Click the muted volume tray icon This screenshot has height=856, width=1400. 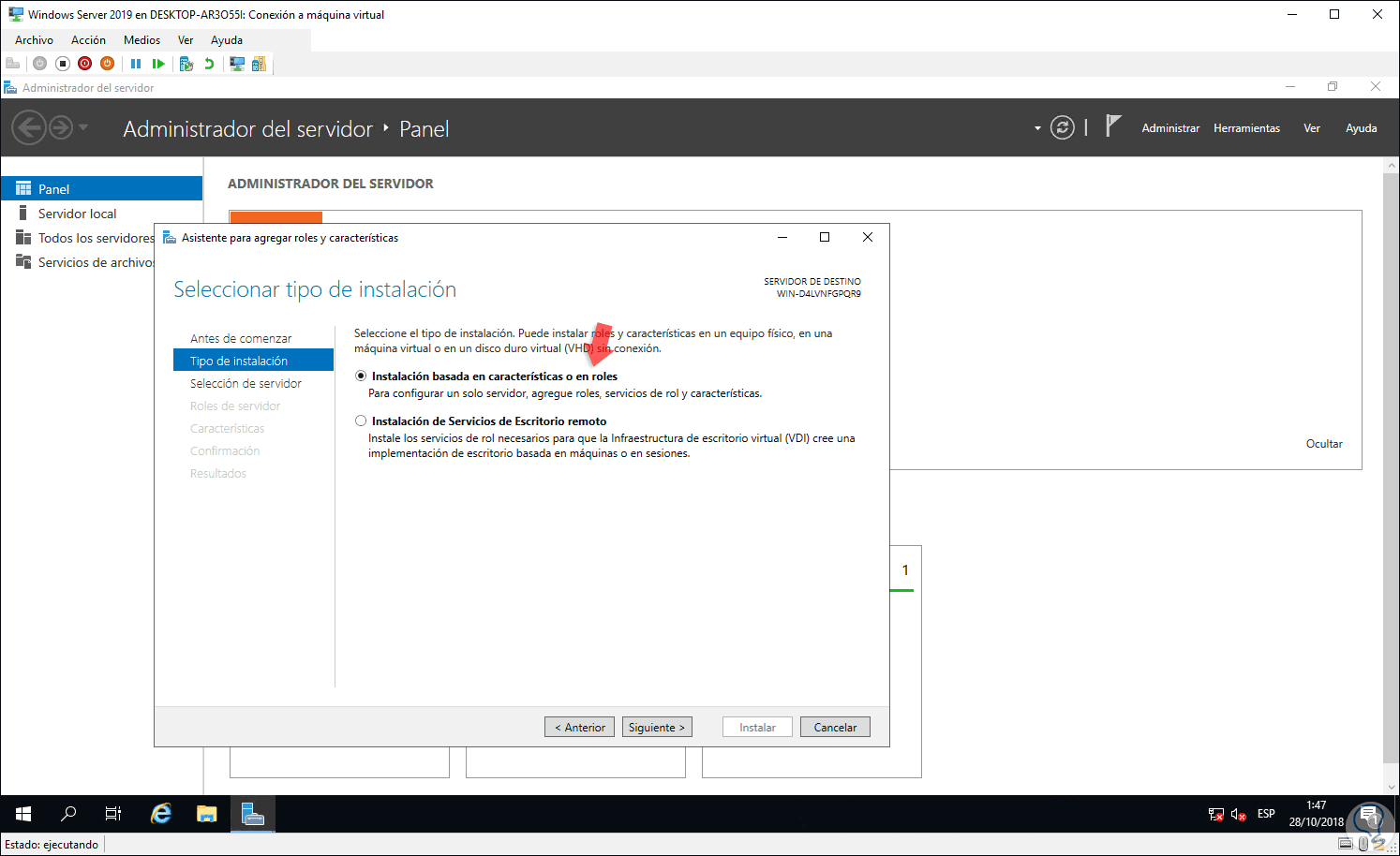coord(1239,815)
